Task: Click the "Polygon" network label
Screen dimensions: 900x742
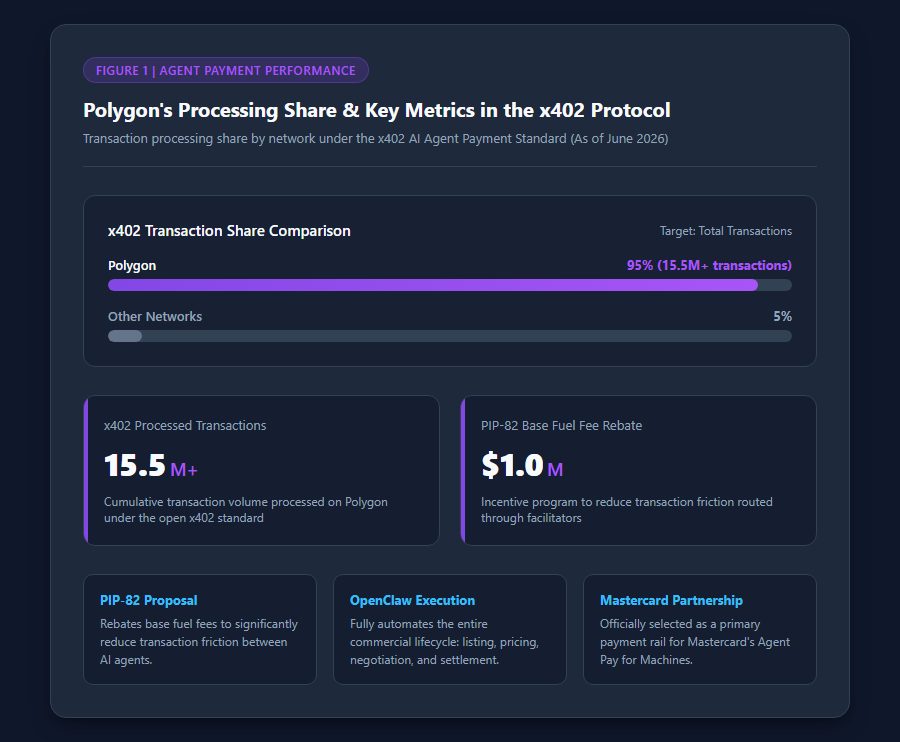Action: (x=132, y=266)
